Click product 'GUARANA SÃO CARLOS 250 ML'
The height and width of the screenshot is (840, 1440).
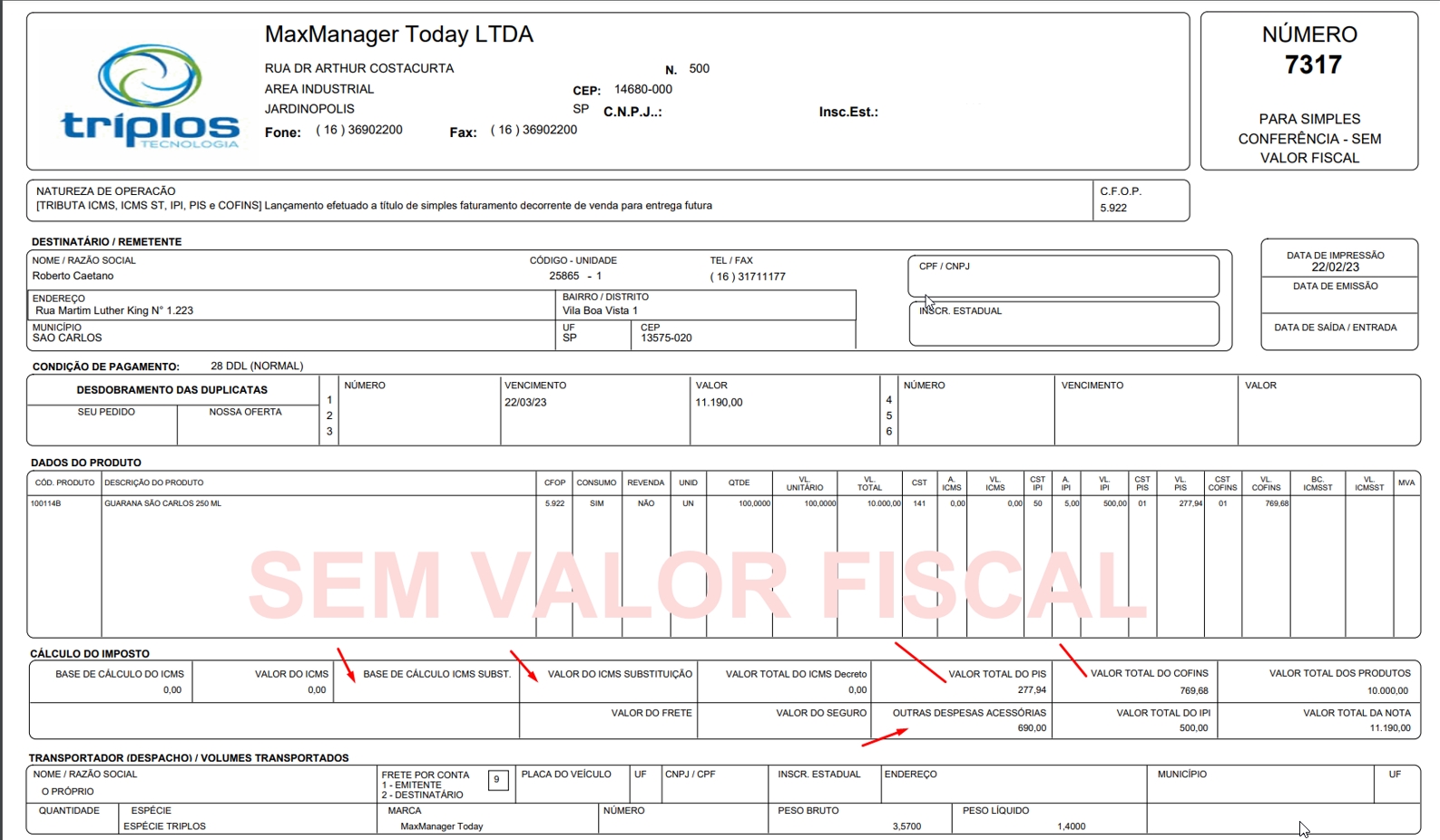point(163,503)
